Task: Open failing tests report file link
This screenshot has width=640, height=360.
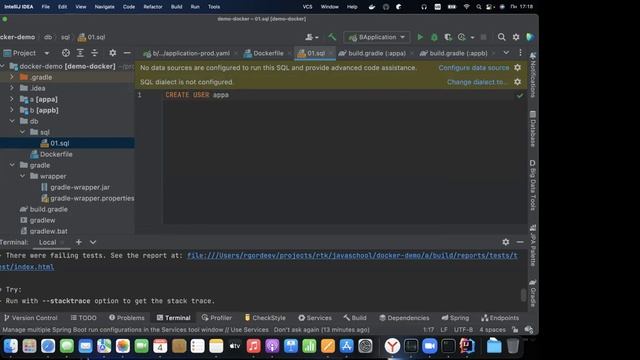Action: (352, 256)
